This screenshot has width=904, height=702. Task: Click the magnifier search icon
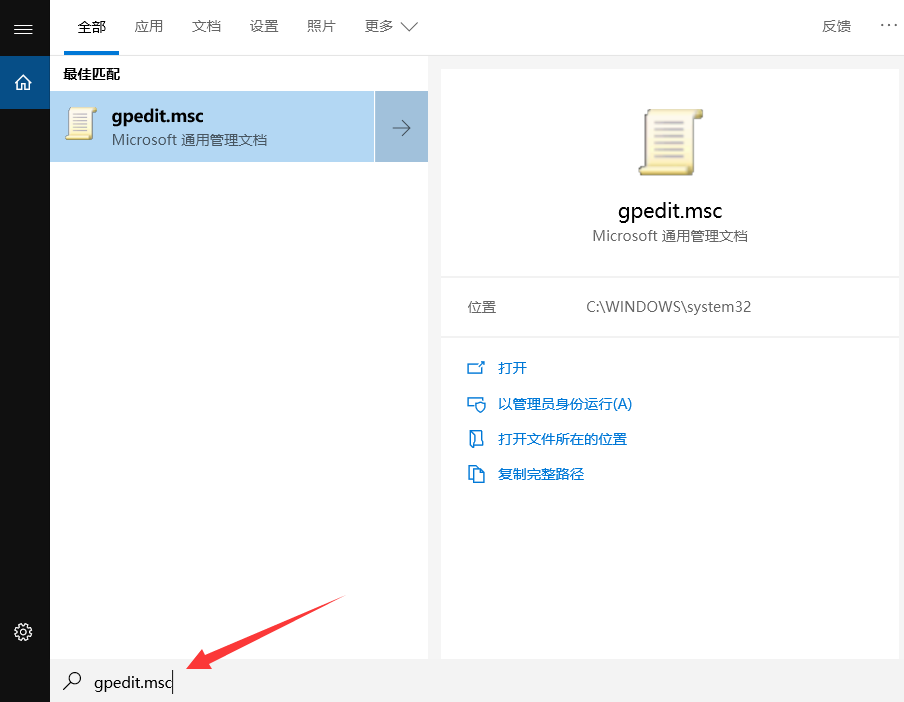coord(72,681)
